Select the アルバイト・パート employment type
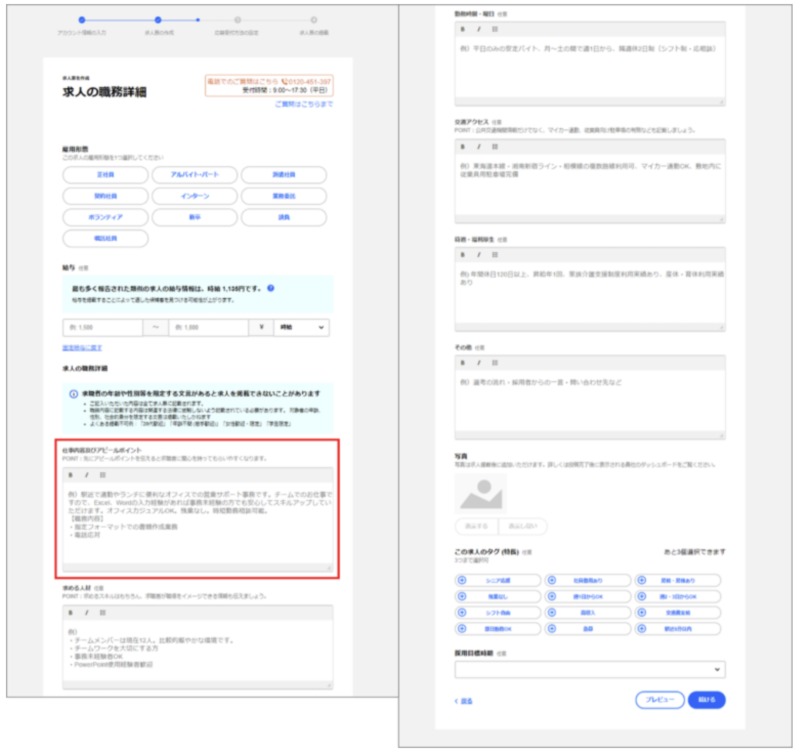This screenshot has width=800, height=752. click(x=194, y=174)
